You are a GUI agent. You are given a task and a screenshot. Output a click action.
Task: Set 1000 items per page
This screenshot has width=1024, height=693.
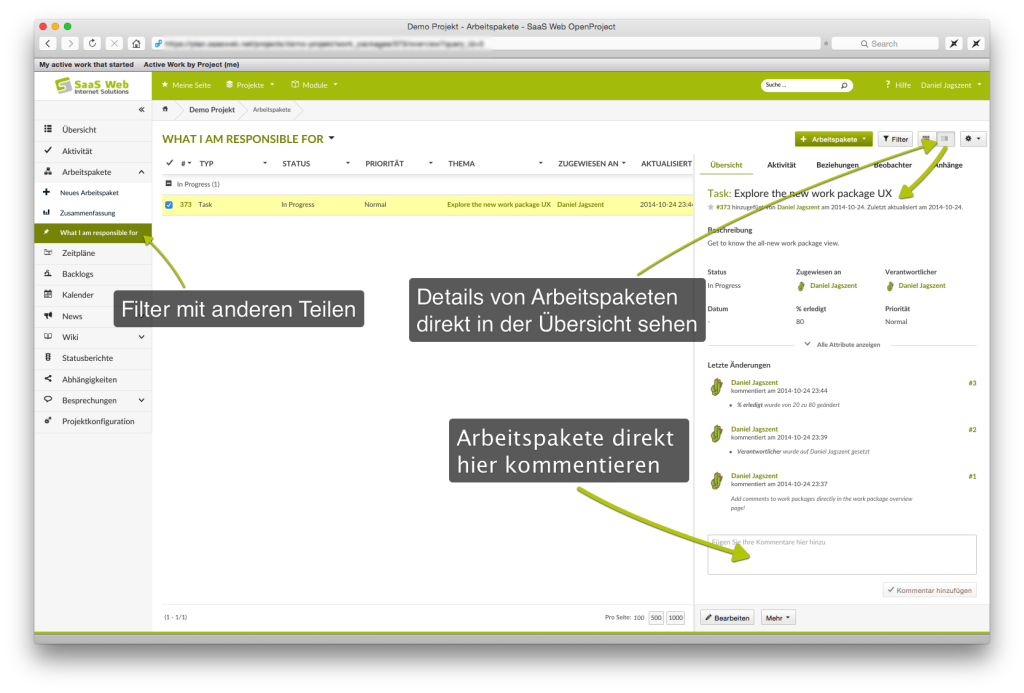(676, 618)
